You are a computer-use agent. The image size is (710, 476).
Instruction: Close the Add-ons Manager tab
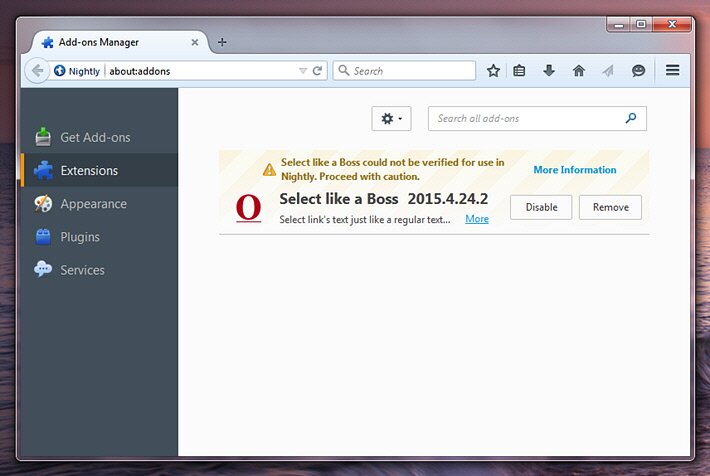click(x=195, y=42)
